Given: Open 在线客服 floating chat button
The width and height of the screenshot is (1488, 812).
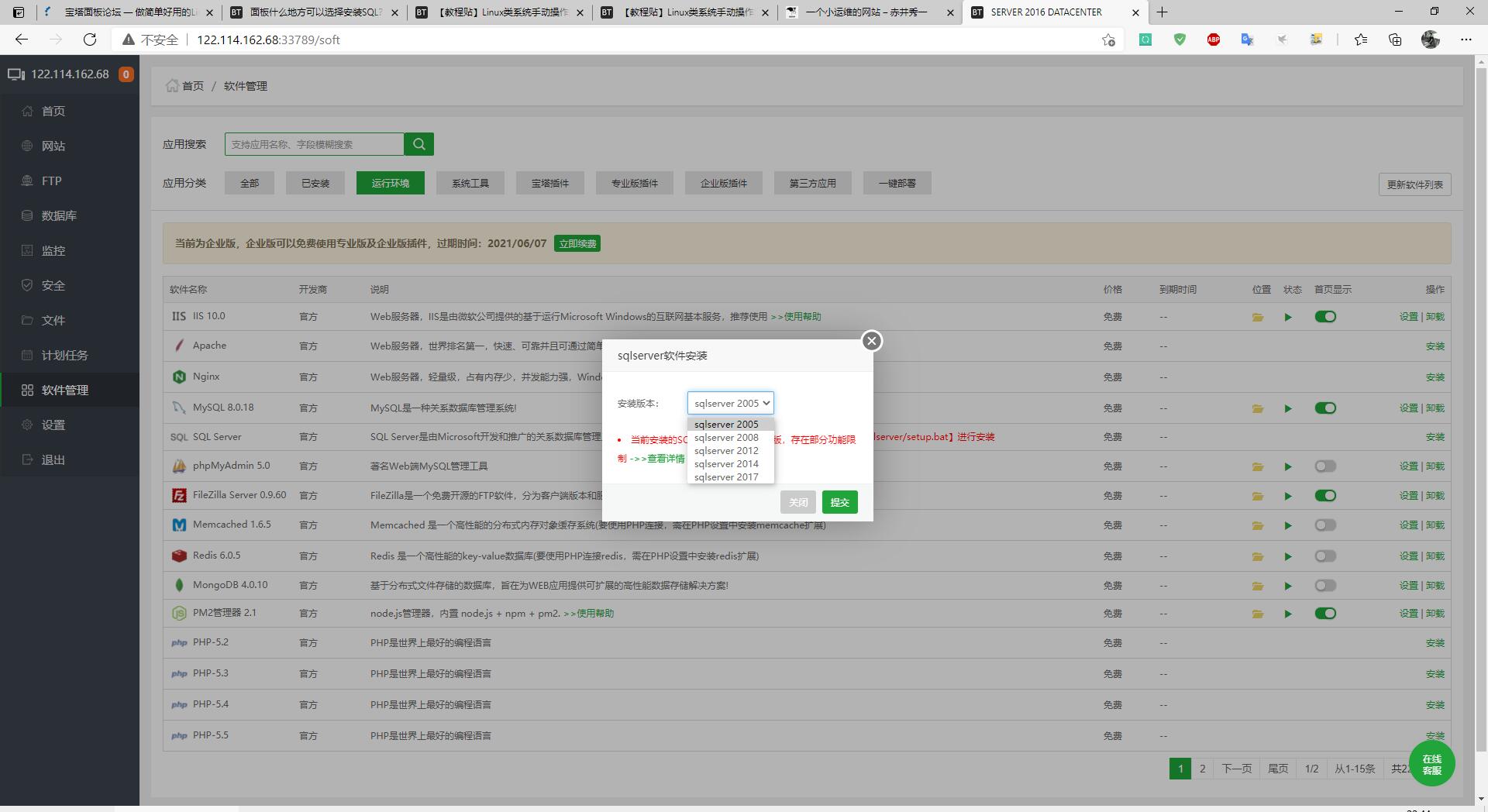Looking at the screenshot, I should [1431, 764].
